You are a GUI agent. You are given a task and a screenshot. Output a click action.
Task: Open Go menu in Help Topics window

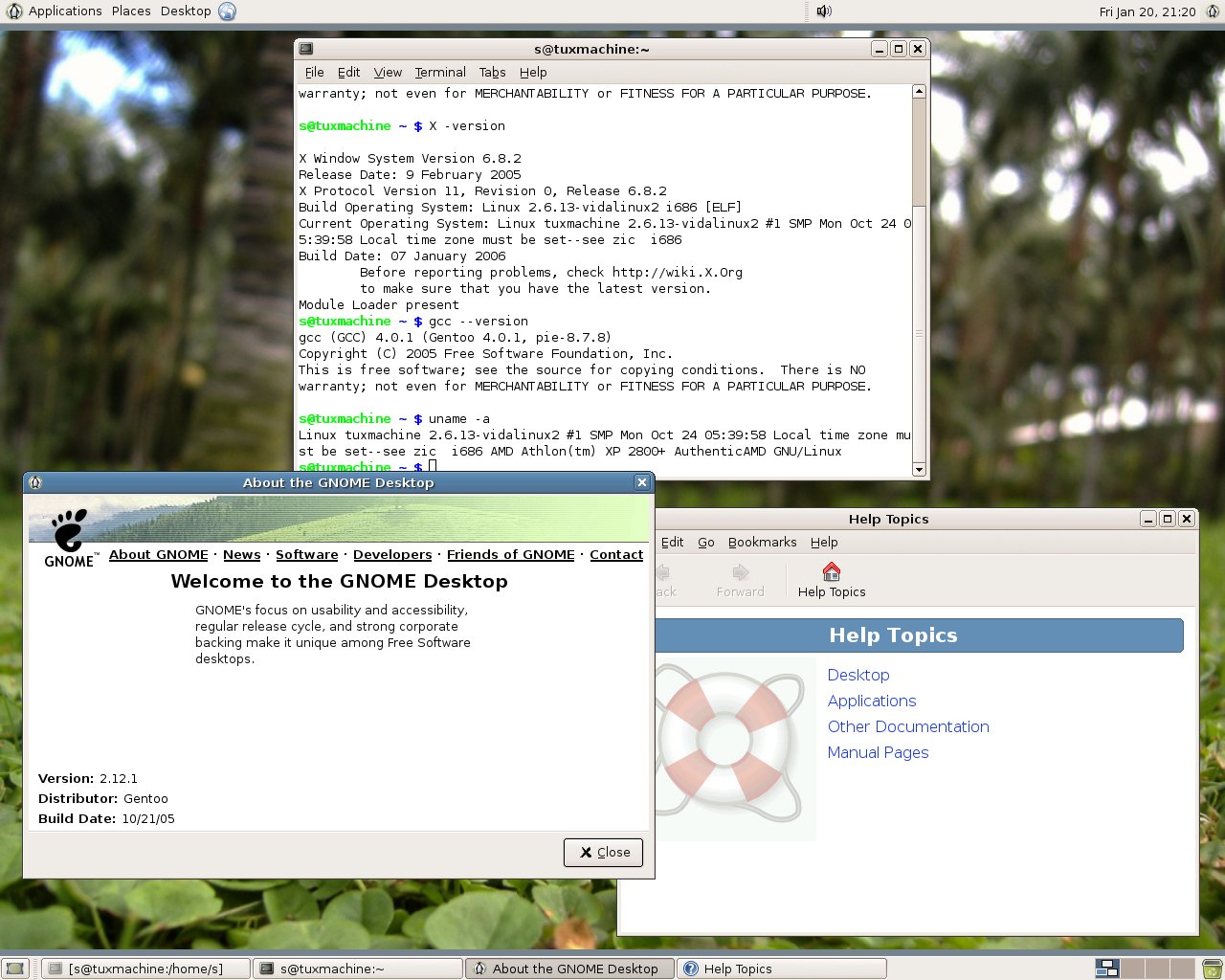pyautogui.click(x=706, y=543)
